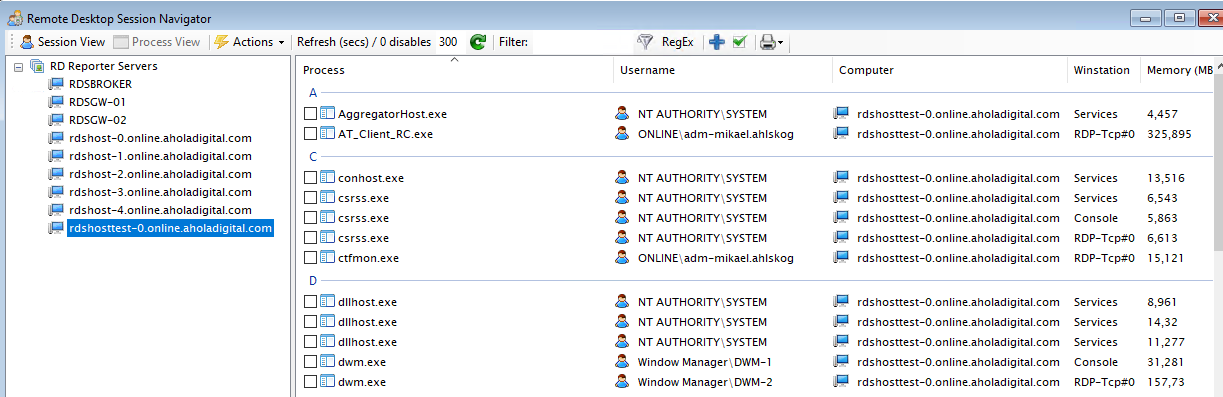Sort by the Computer column header
Screen dimensions: 1223x397
(950, 70)
